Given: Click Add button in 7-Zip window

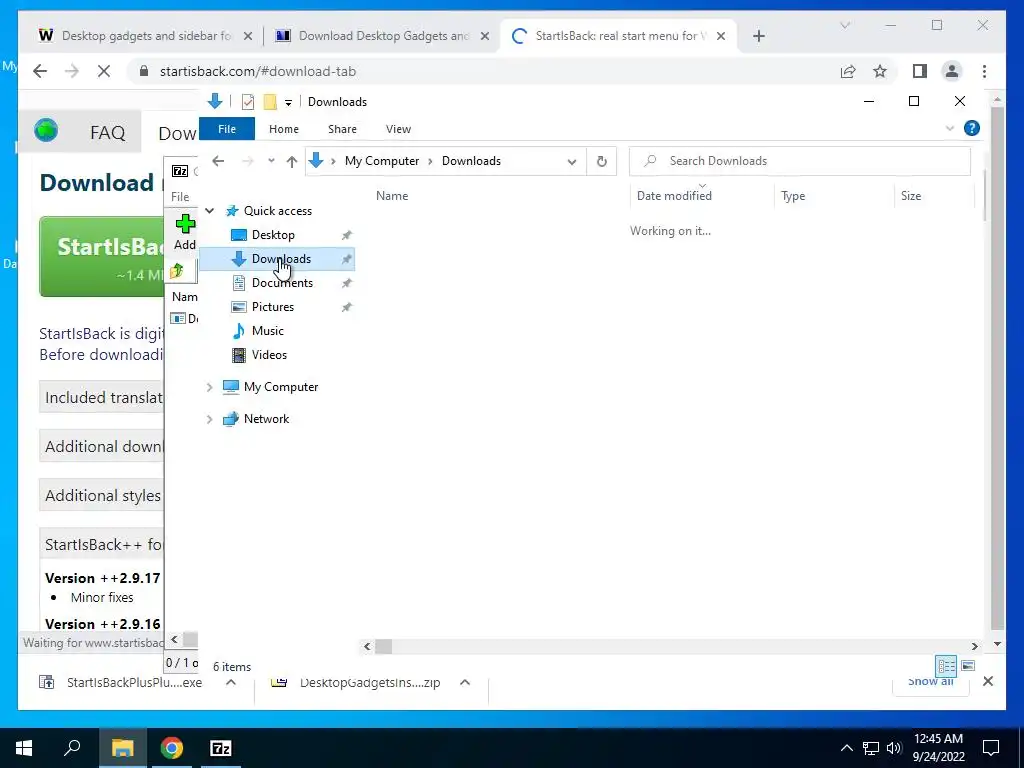Looking at the screenshot, I should pos(185,232).
